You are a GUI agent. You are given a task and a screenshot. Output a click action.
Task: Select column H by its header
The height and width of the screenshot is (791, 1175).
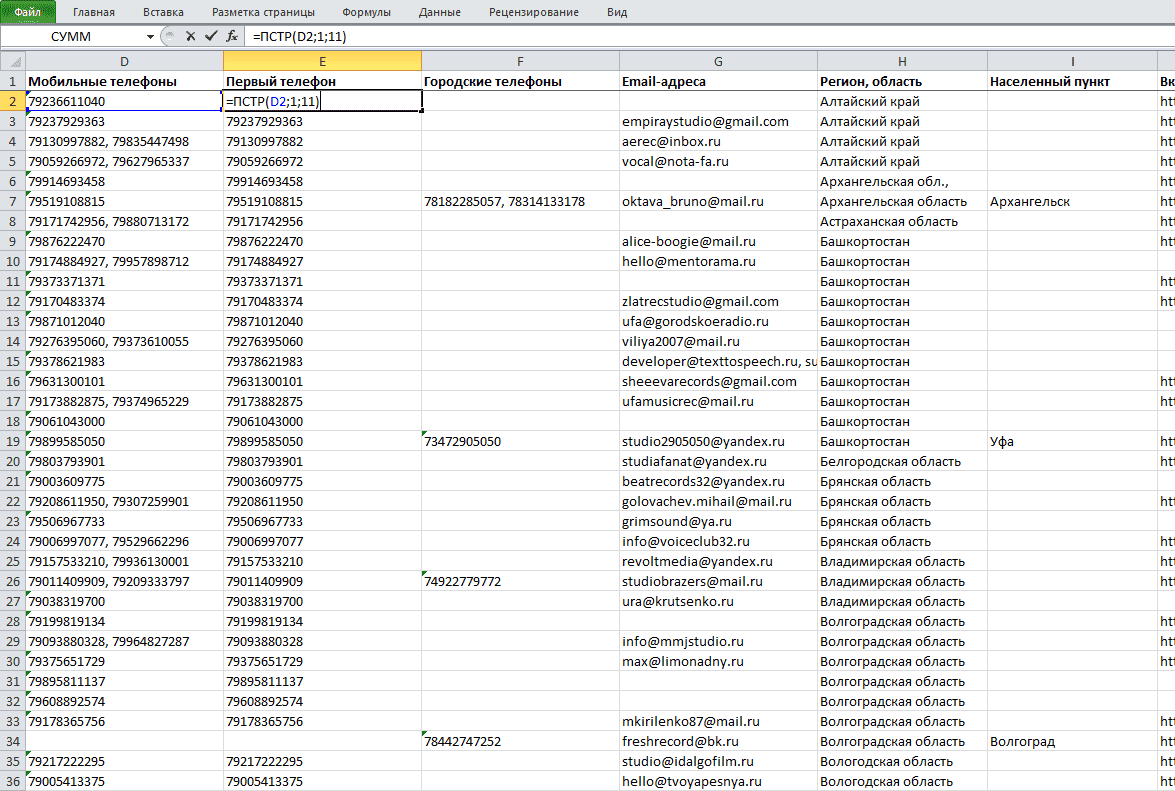click(902, 61)
